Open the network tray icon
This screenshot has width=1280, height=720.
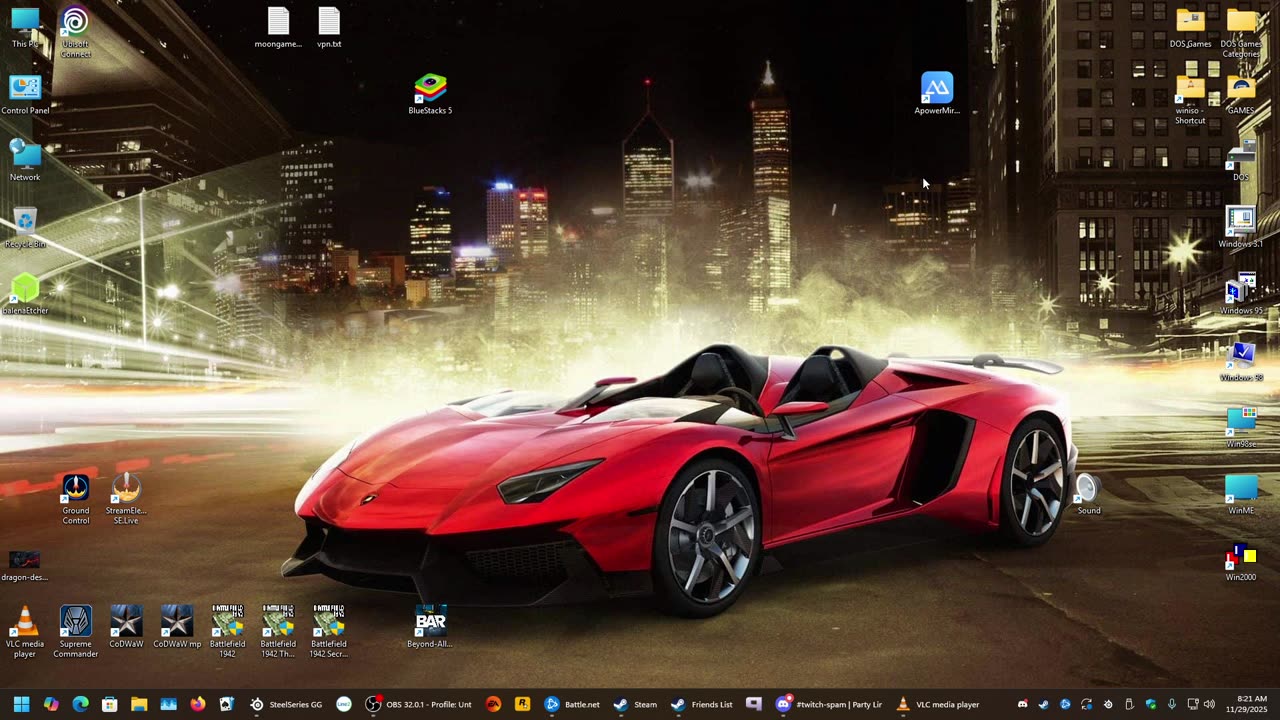coord(1193,704)
